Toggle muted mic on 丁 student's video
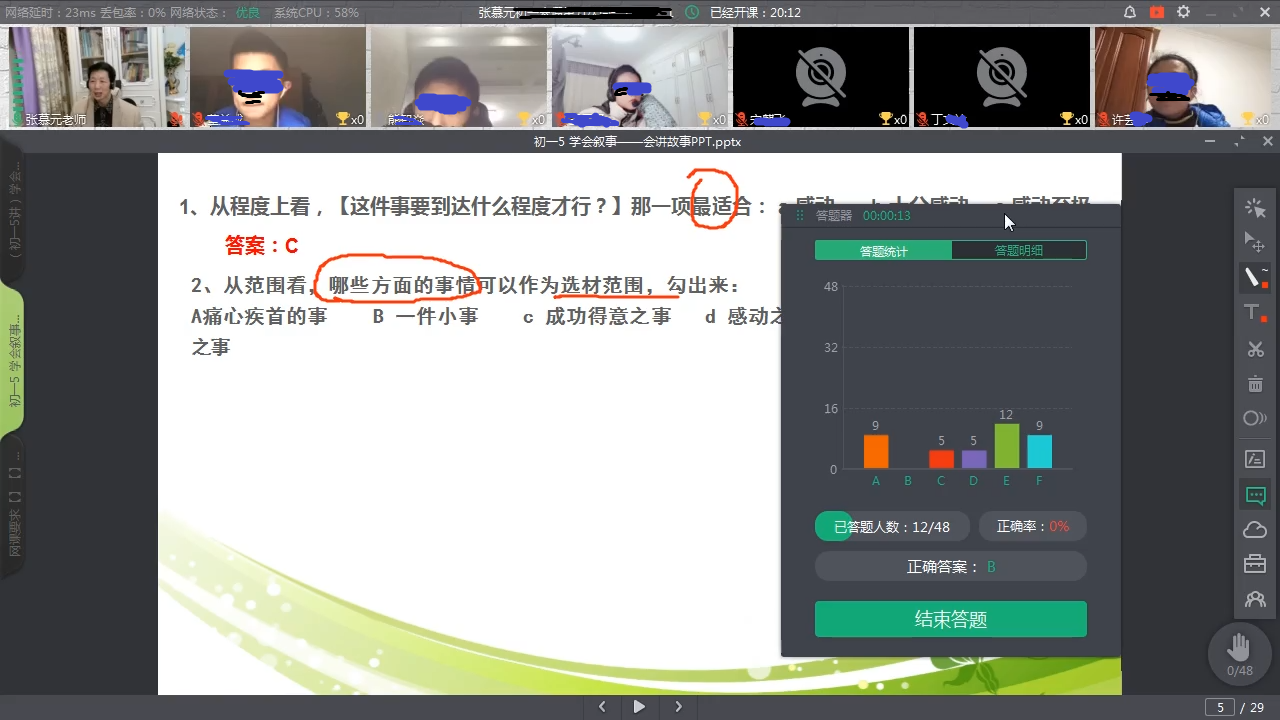This screenshot has width=1280, height=720. [922, 119]
